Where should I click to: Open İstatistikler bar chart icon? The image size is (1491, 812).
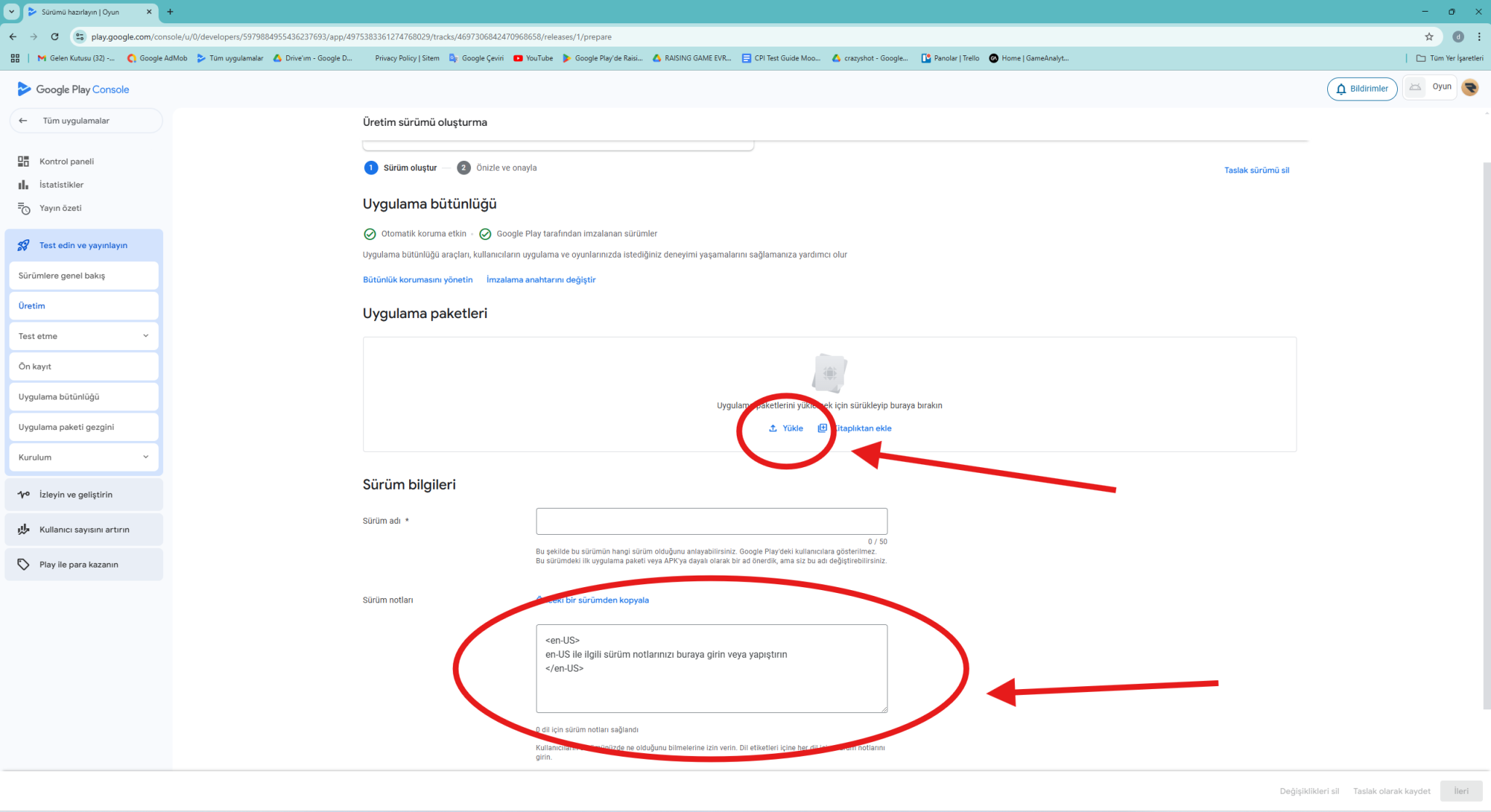23,185
